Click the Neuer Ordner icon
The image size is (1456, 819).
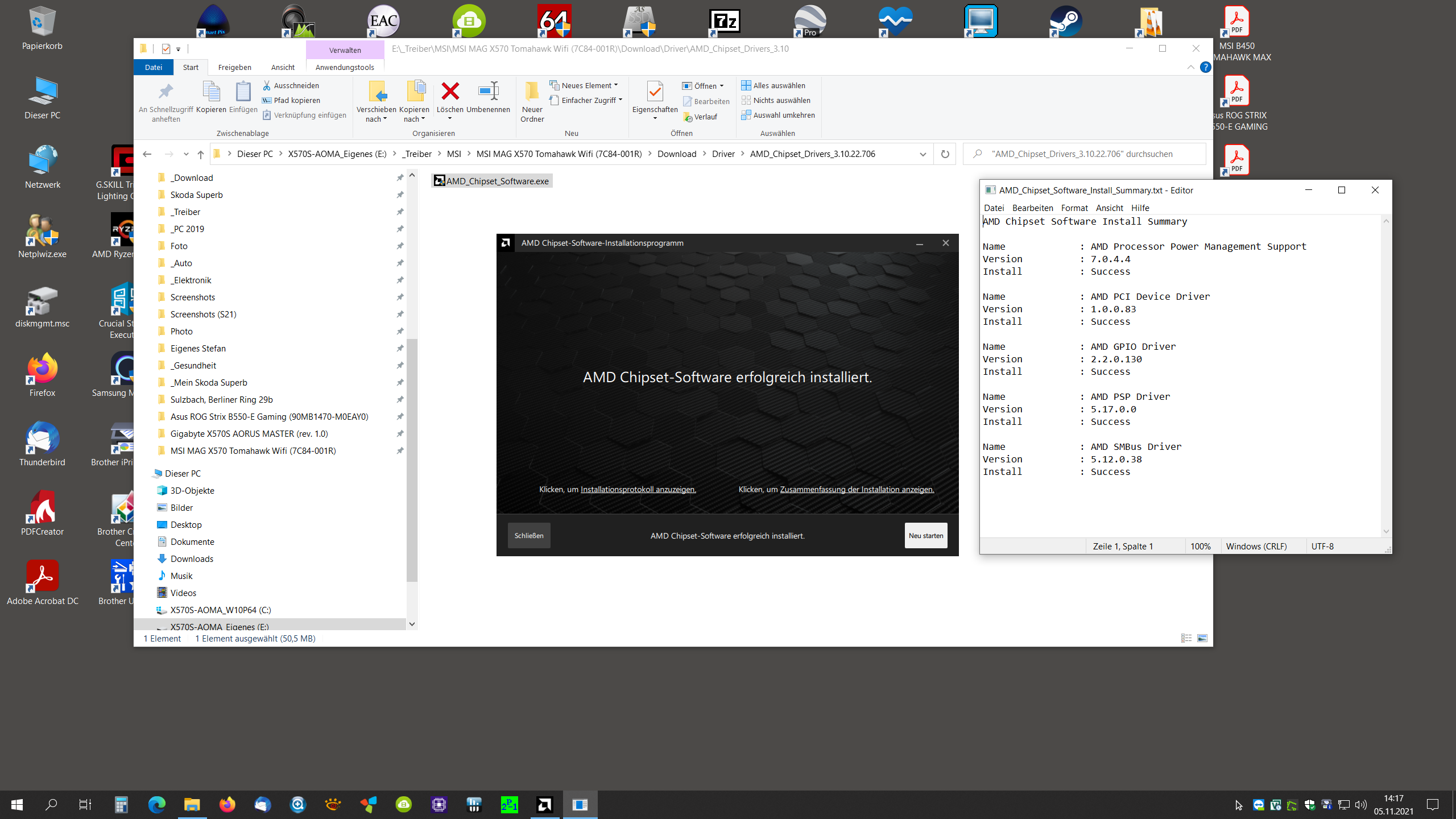pyautogui.click(x=532, y=91)
